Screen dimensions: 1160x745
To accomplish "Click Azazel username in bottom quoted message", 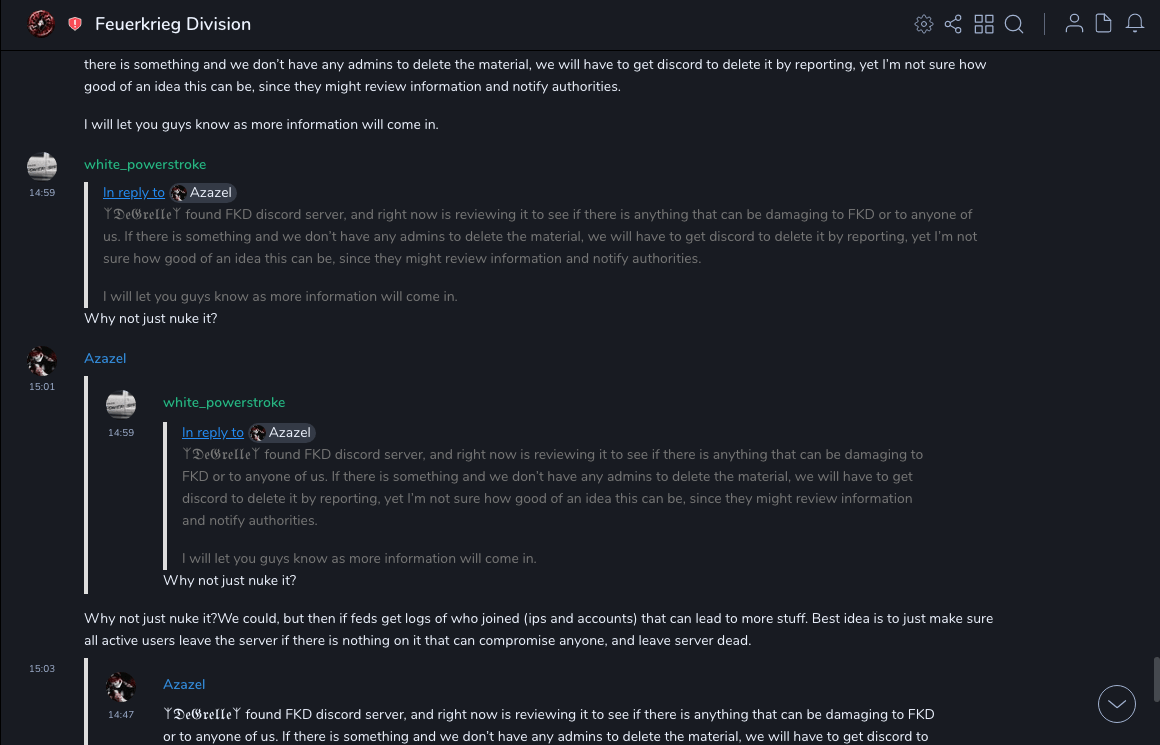I will pyautogui.click(x=184, y=685).
